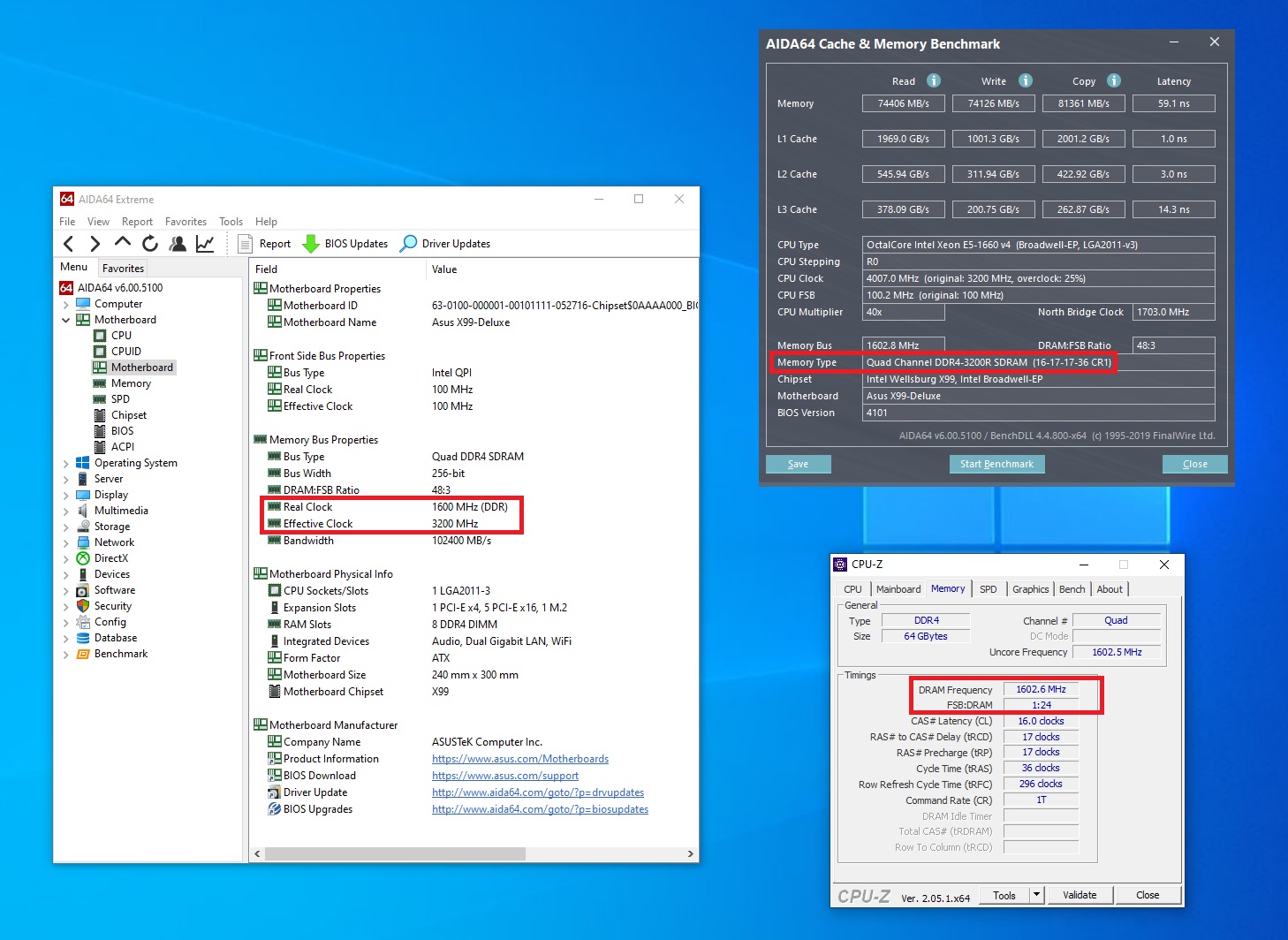Open the drvupdates driver update link
Viewport: 1288px width, 940px height.
(538, 792)
